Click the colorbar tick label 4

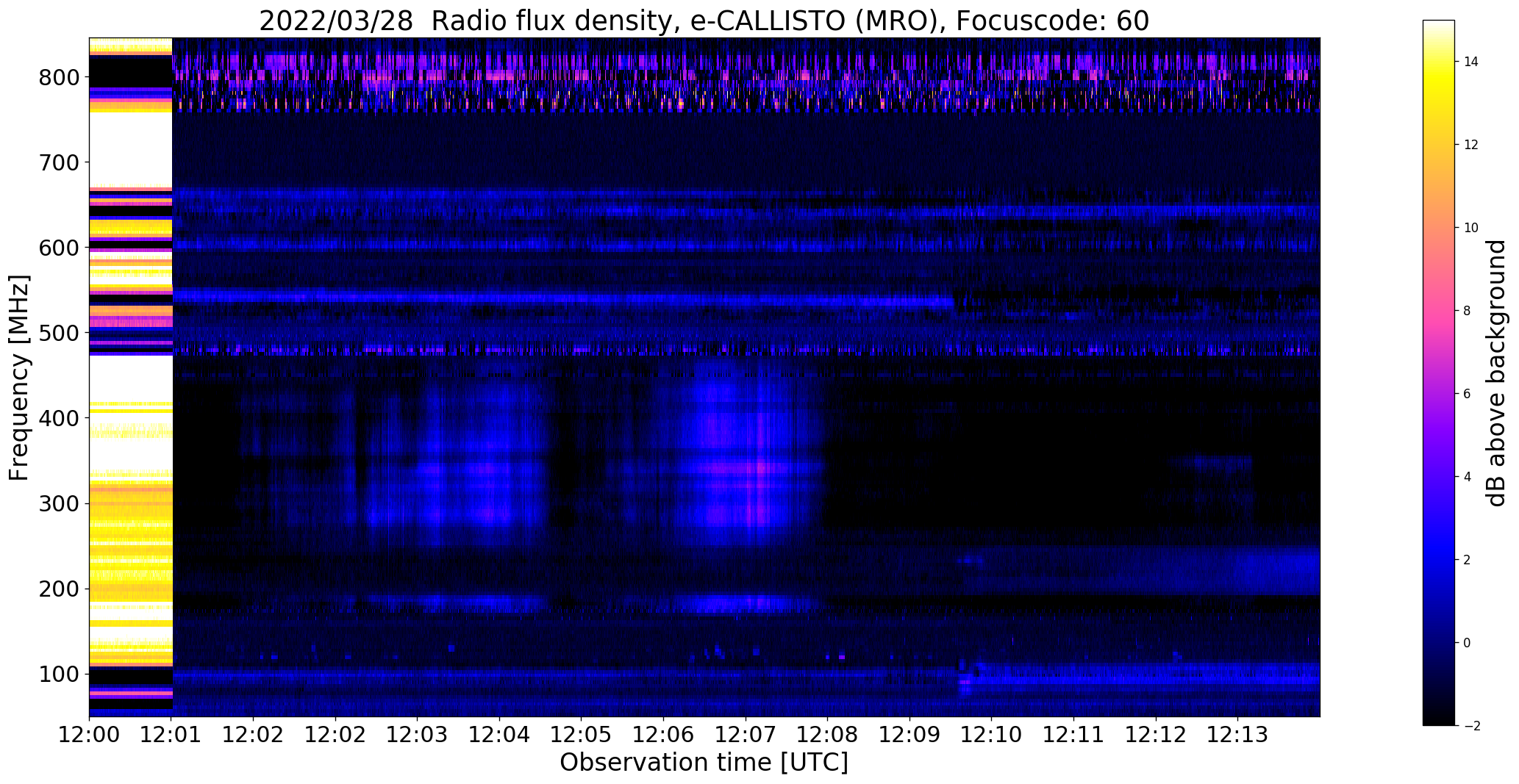[1467, 477]
